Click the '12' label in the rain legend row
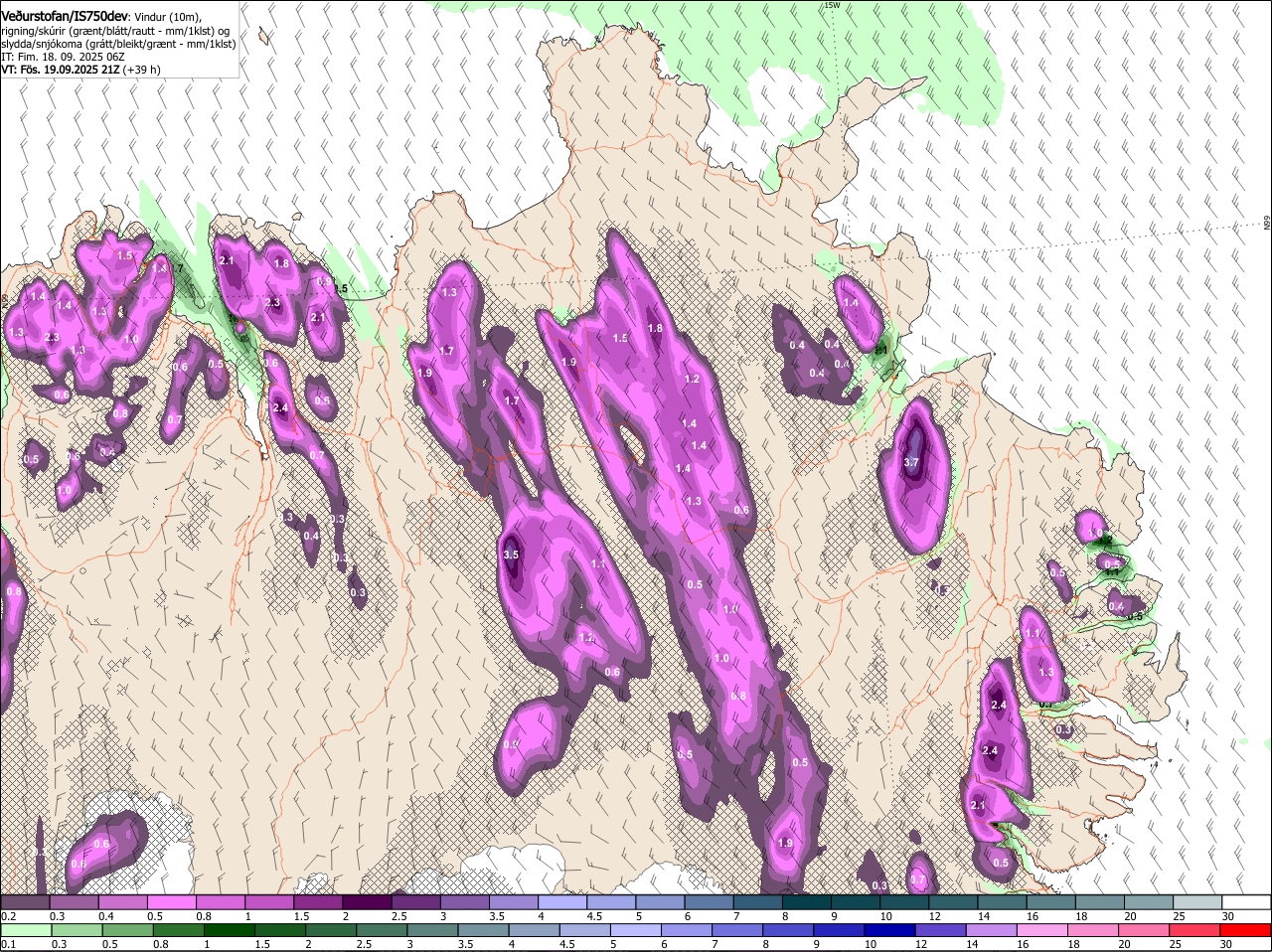The height and width of the screenshot is (952, 1272). click(x=919, y=944)
